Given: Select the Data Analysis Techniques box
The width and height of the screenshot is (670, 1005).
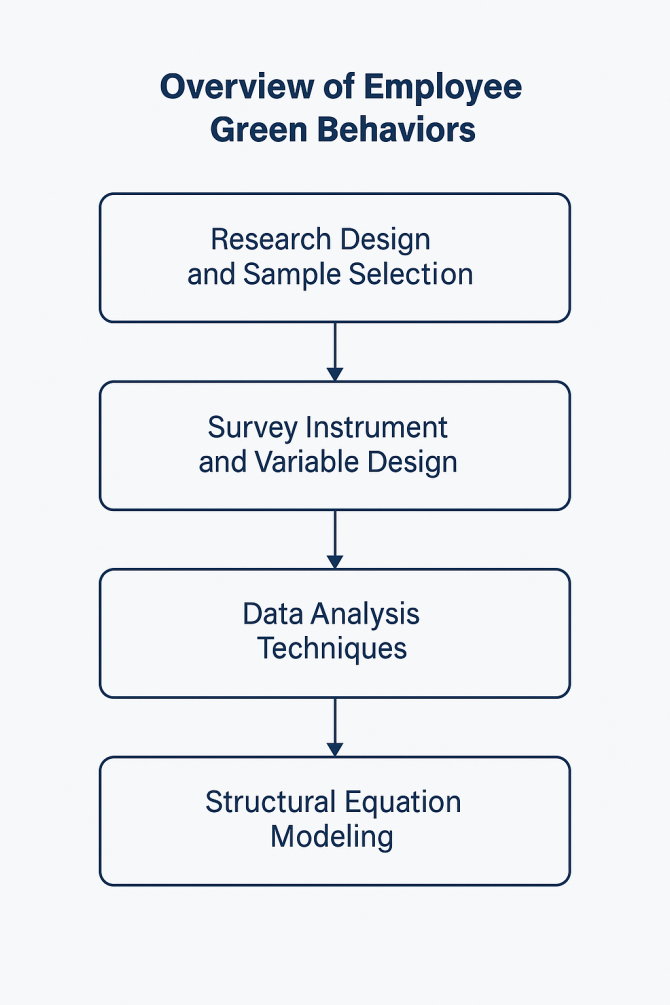Looking at the screenshot, I should tap(335, 633).
